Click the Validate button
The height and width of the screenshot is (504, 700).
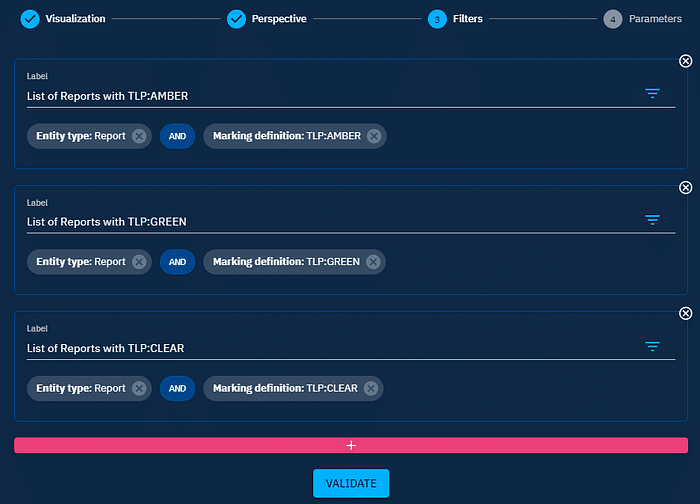point(350,483)
